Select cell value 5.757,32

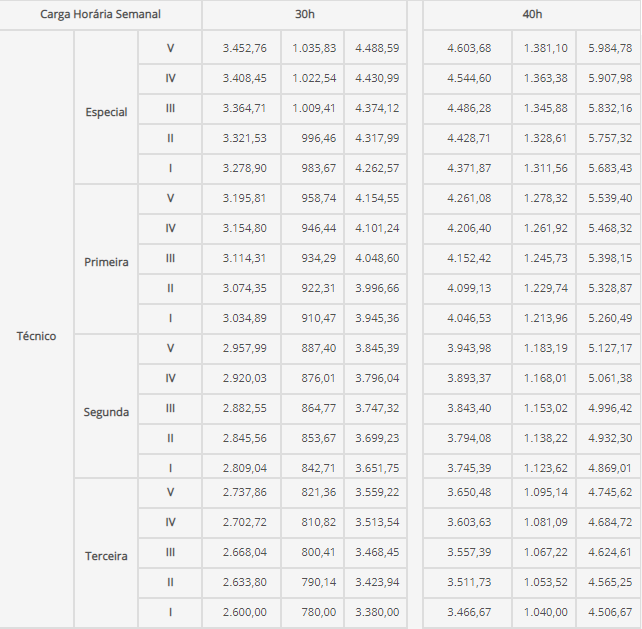[610, 138]
